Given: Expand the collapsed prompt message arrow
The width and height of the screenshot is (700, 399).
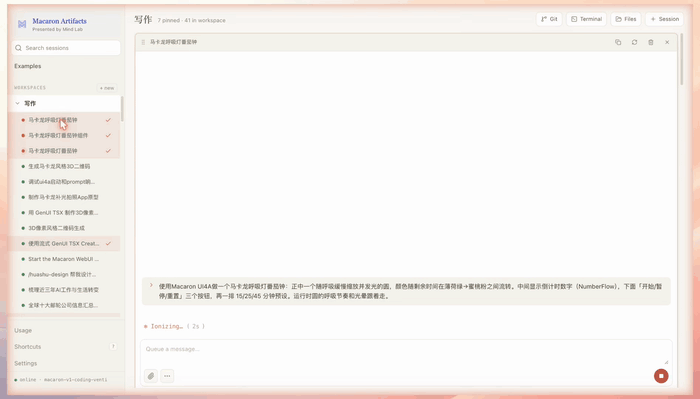Looking at the screenshot, I should pyautogui.click(x=151, y=285).
